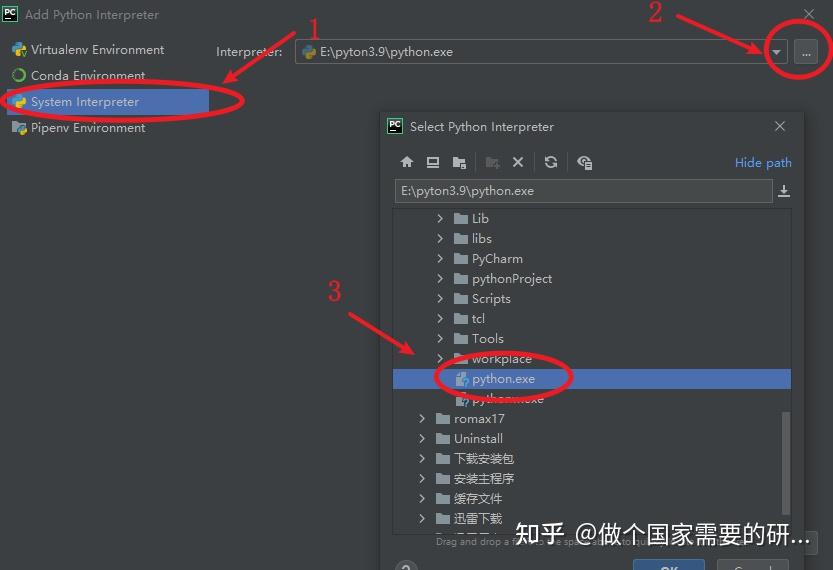Click the New Folder toolbar icon
This screenshot has height=570, width=833.
pos(492,162)
